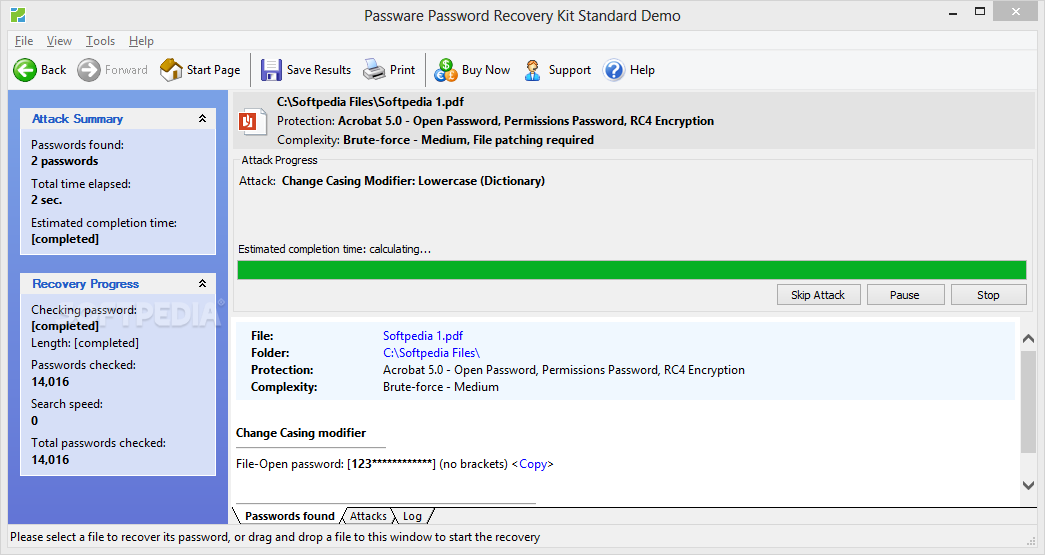Viewport: 1045px width, 555px height.
Task: Click the results scrollbar up arrow
Action: [1028, 339]
